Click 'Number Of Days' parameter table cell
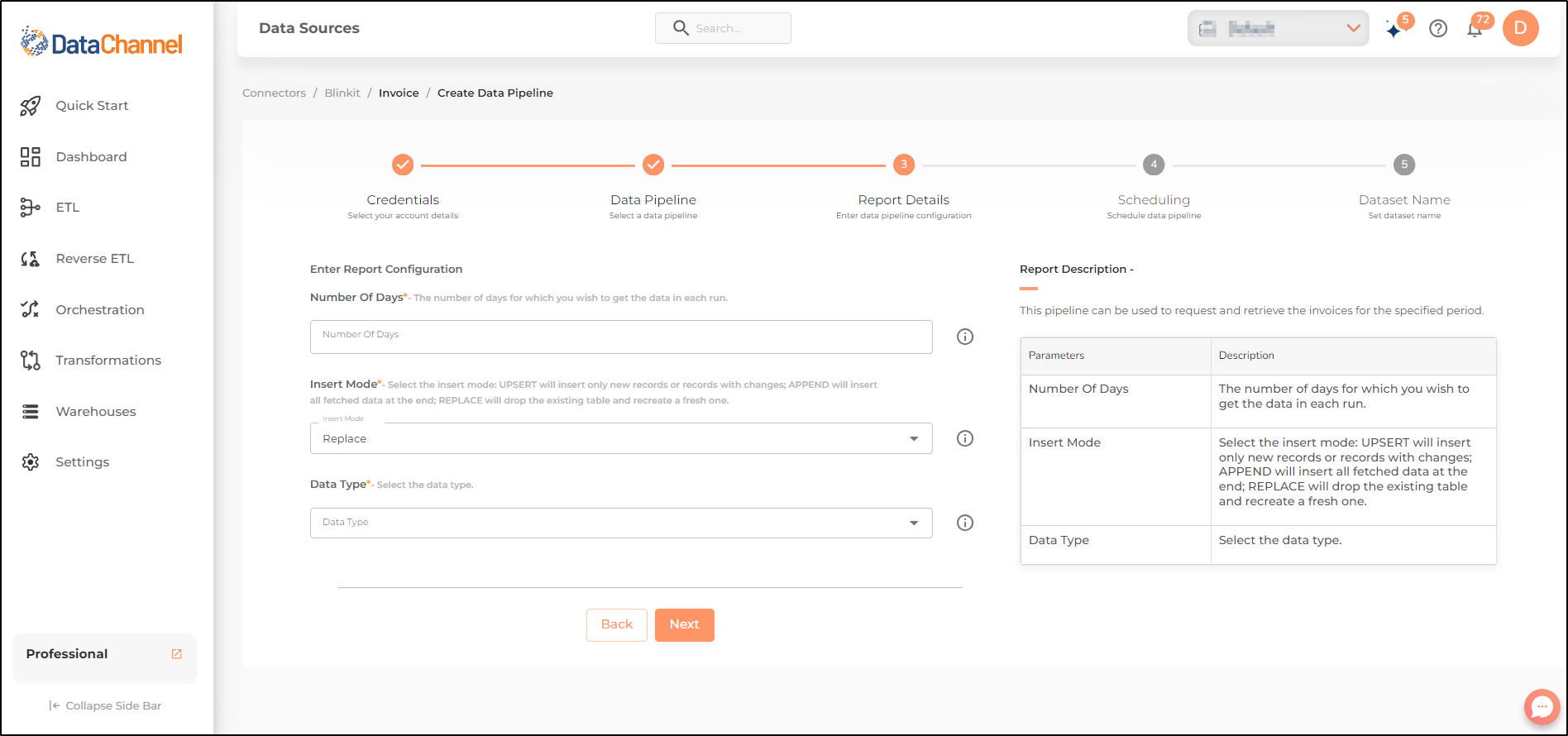The height and width of the screenshot is (736, 1568). point(1116,401)
